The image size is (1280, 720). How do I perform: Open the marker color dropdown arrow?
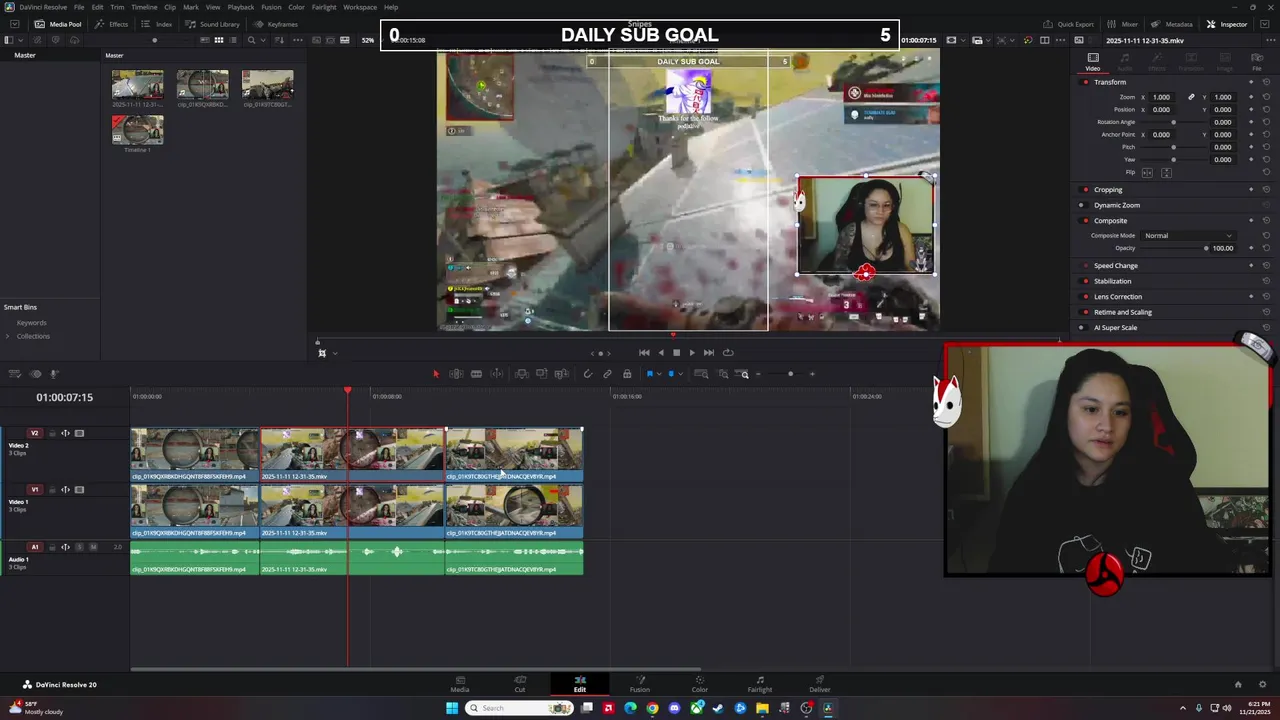tap(680, 374)
